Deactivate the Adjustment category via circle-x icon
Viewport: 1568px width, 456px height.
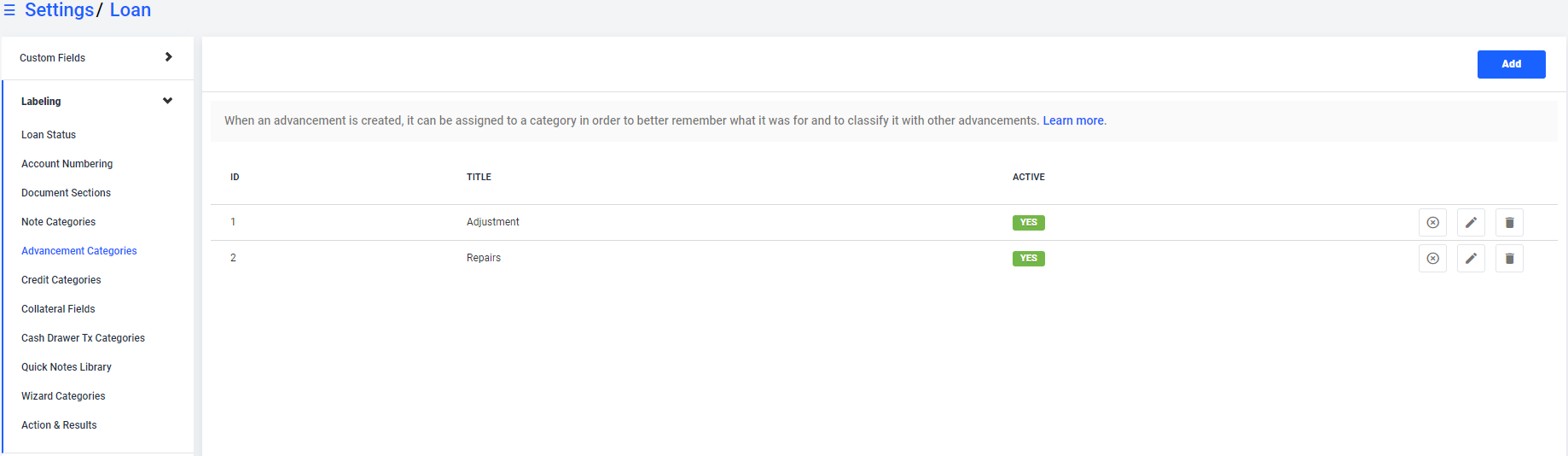(x=1432, y=223)
